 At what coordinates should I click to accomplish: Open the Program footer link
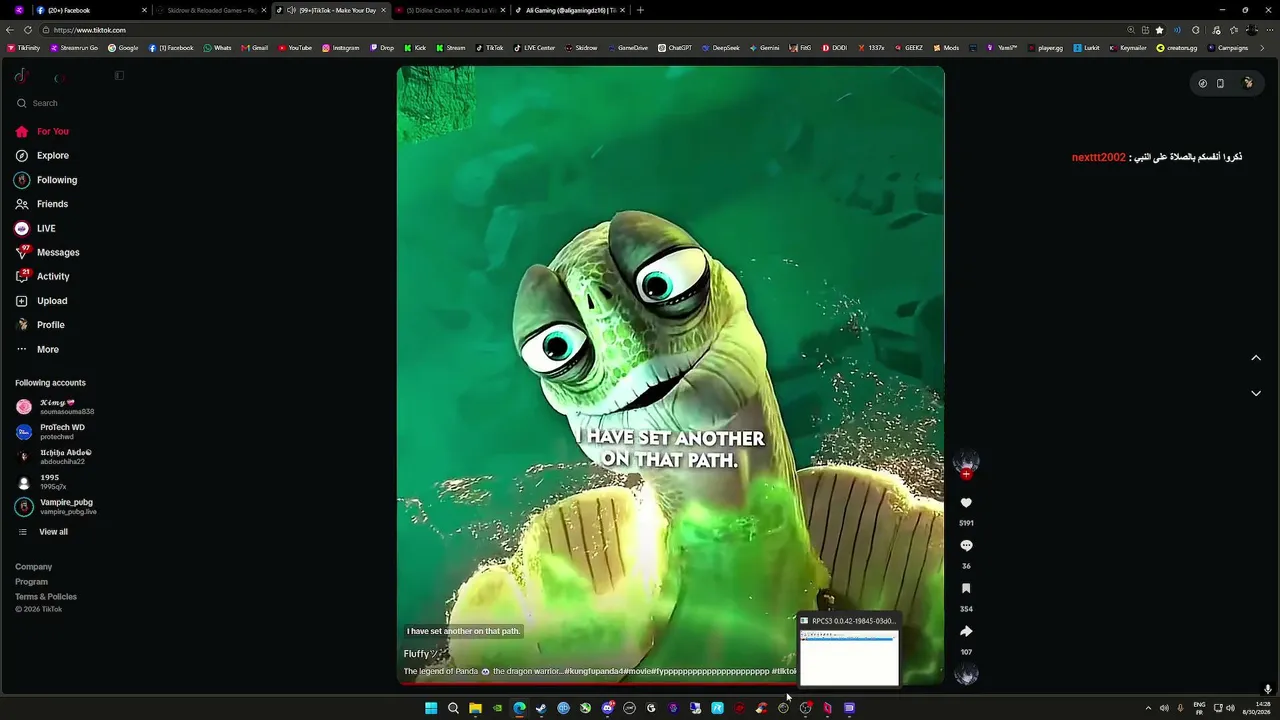click(x=31, y=582)
